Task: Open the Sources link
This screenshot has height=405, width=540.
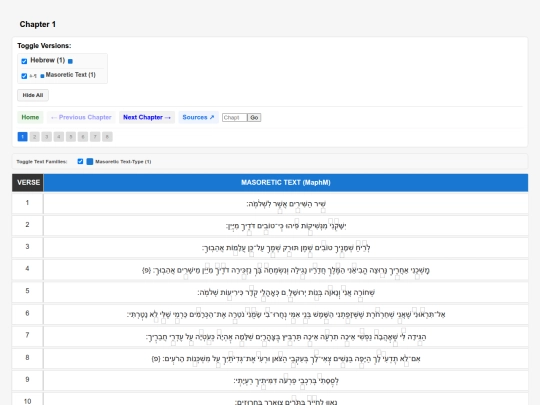Action: tap(198, 117)
